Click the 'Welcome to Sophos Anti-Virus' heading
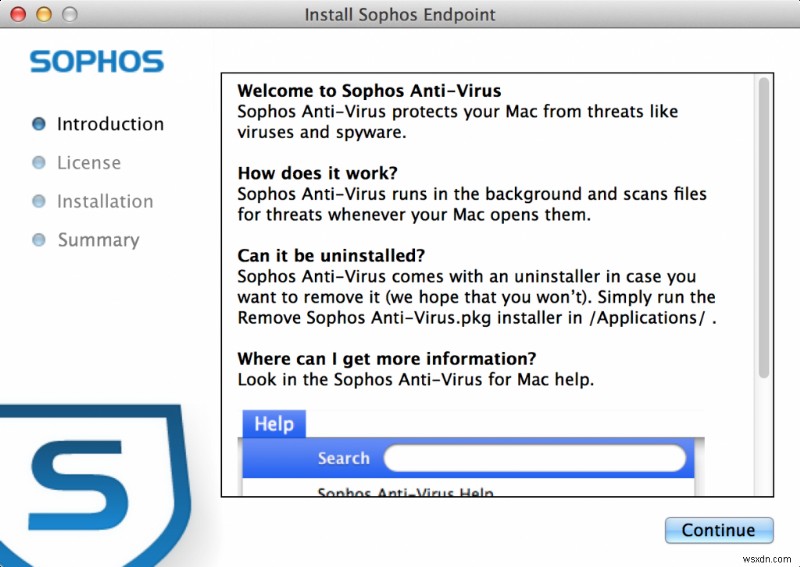 [369, 91]
